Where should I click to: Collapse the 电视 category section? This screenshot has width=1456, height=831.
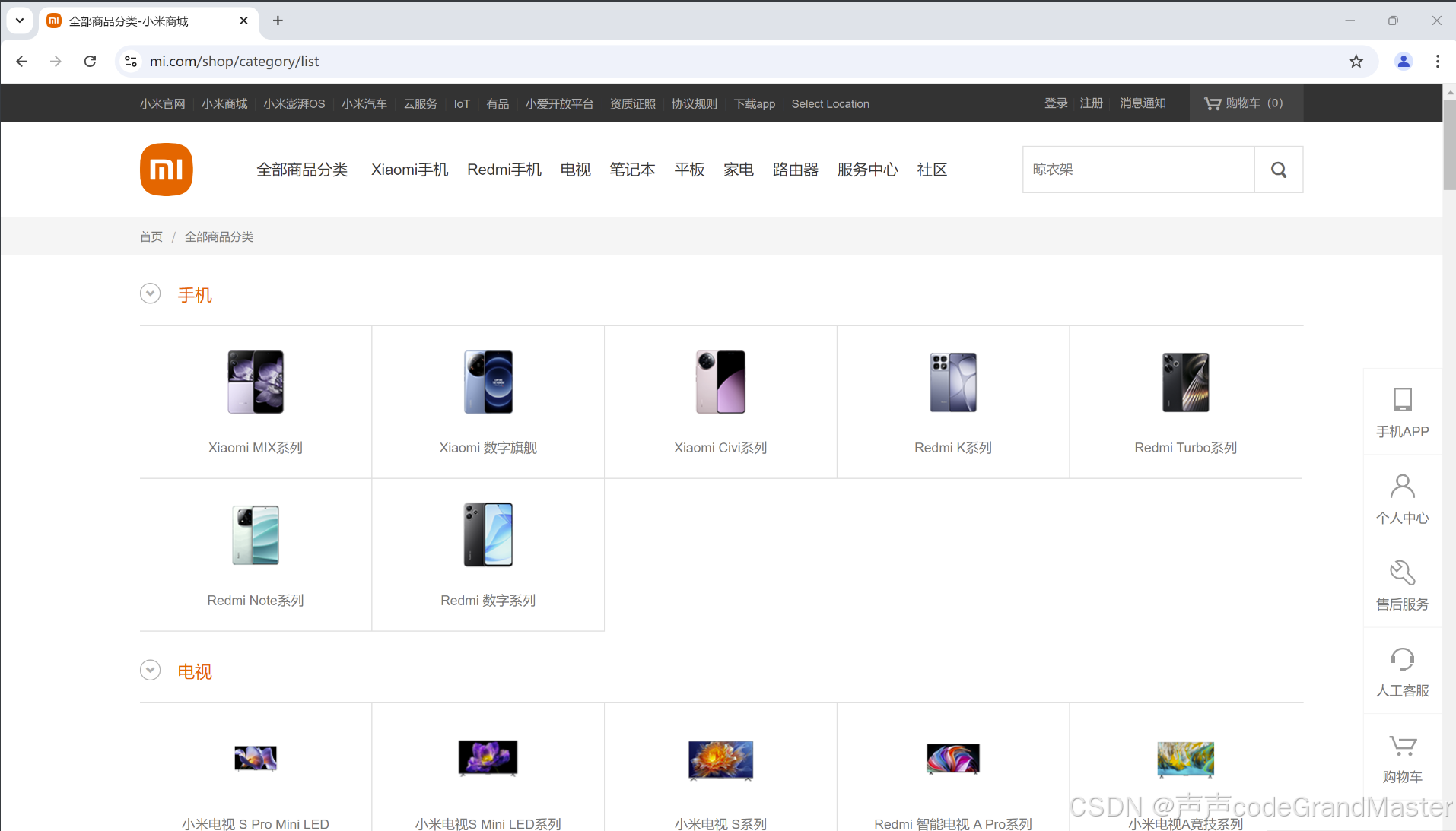coord(151,670)
